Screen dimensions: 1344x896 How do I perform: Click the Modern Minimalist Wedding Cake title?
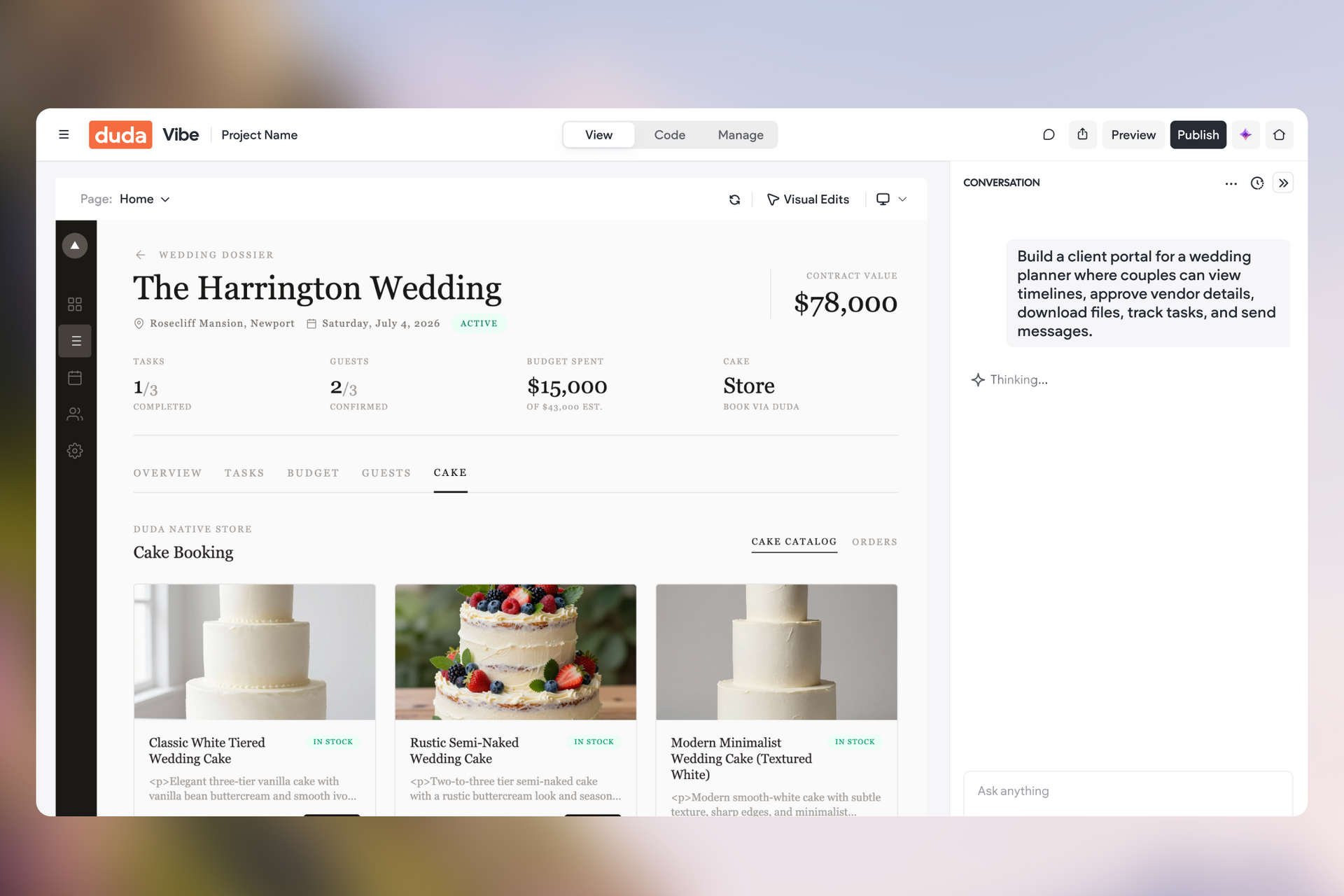tap(741, 758)
